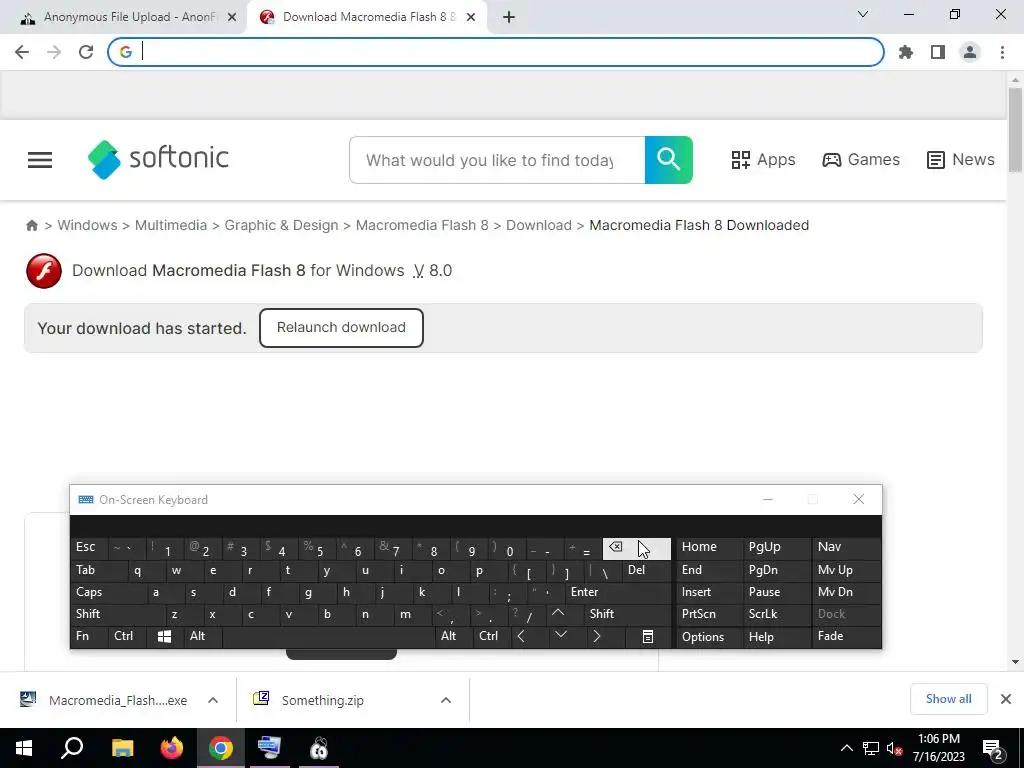Screen dimensions: 1024x768
Task: Open On-Screen Keyboard Options
Action: [709, 637]
